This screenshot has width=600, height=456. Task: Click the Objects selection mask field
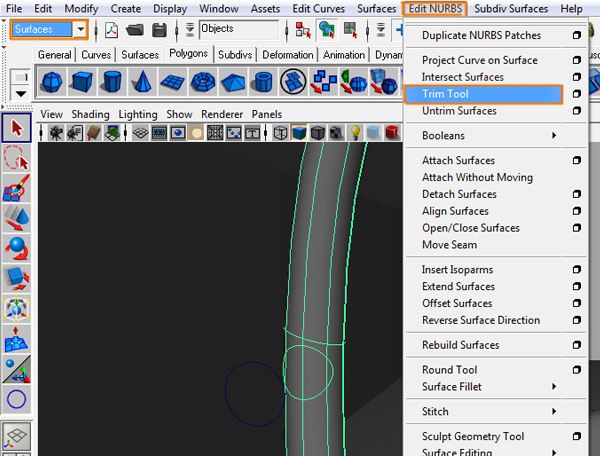coord(238,29)
